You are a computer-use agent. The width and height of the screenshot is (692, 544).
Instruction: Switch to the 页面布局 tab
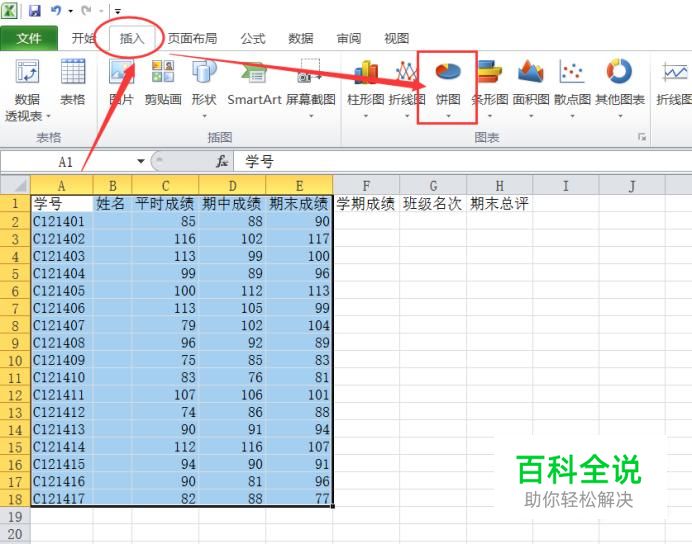click(x=192, y=38)
